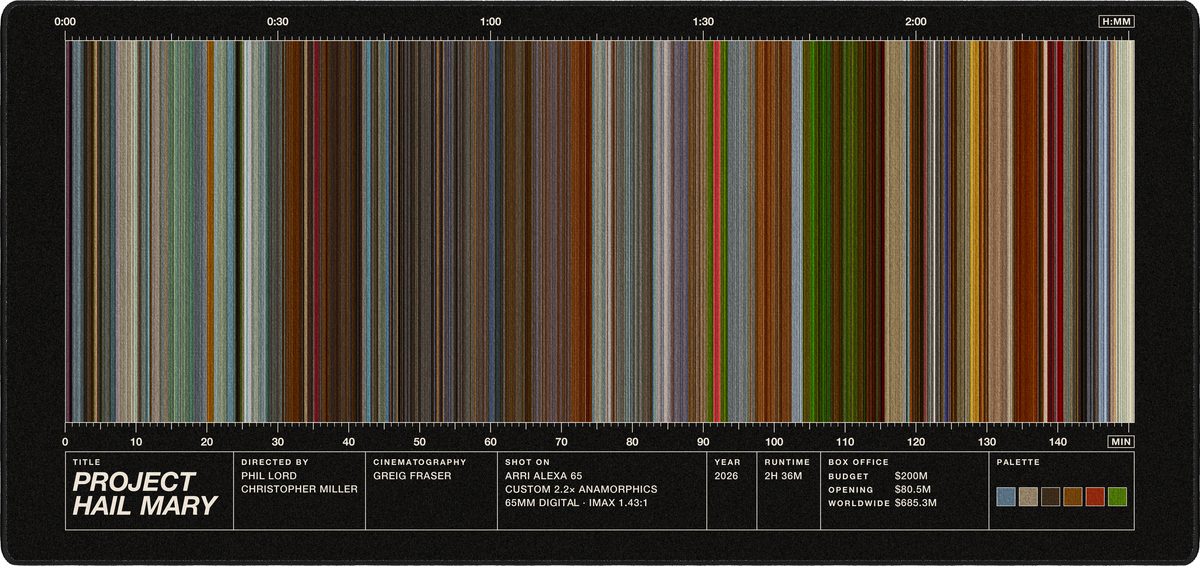Viewport: 1200px width, 566px height.
Task: Select the 0:00 time marker
Action: tap(65, 21)
